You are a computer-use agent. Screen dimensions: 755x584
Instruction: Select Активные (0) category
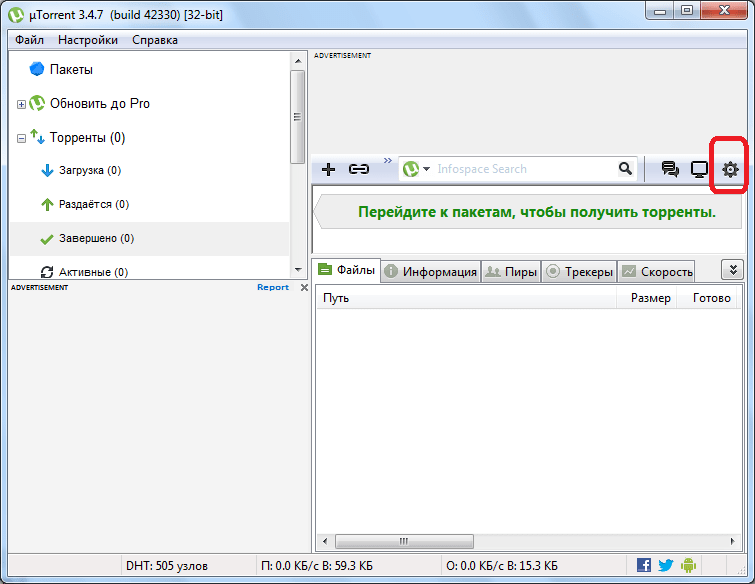pos(93,273)
